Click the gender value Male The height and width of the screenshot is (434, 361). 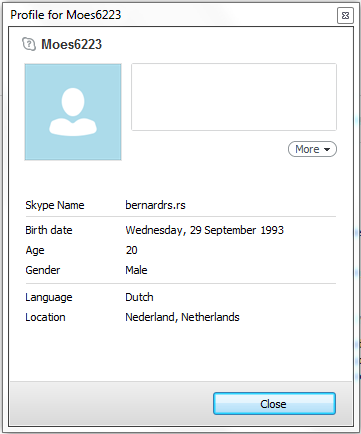pos(136,270)
